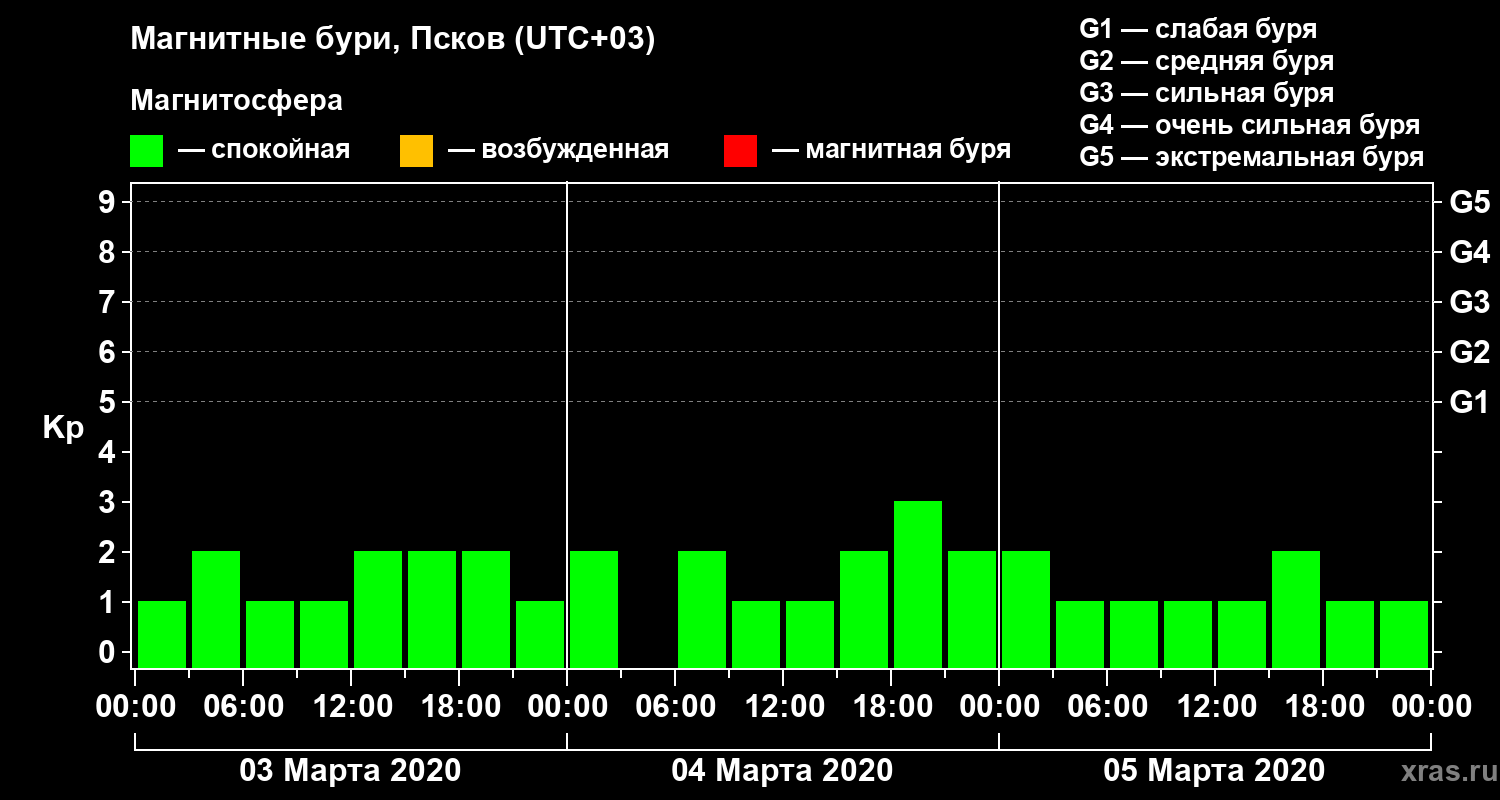The height and width of the screenshot is (800, 1500).
Task: Click the first bar on 03 Марта at 00:00
Action: (162, 634)
